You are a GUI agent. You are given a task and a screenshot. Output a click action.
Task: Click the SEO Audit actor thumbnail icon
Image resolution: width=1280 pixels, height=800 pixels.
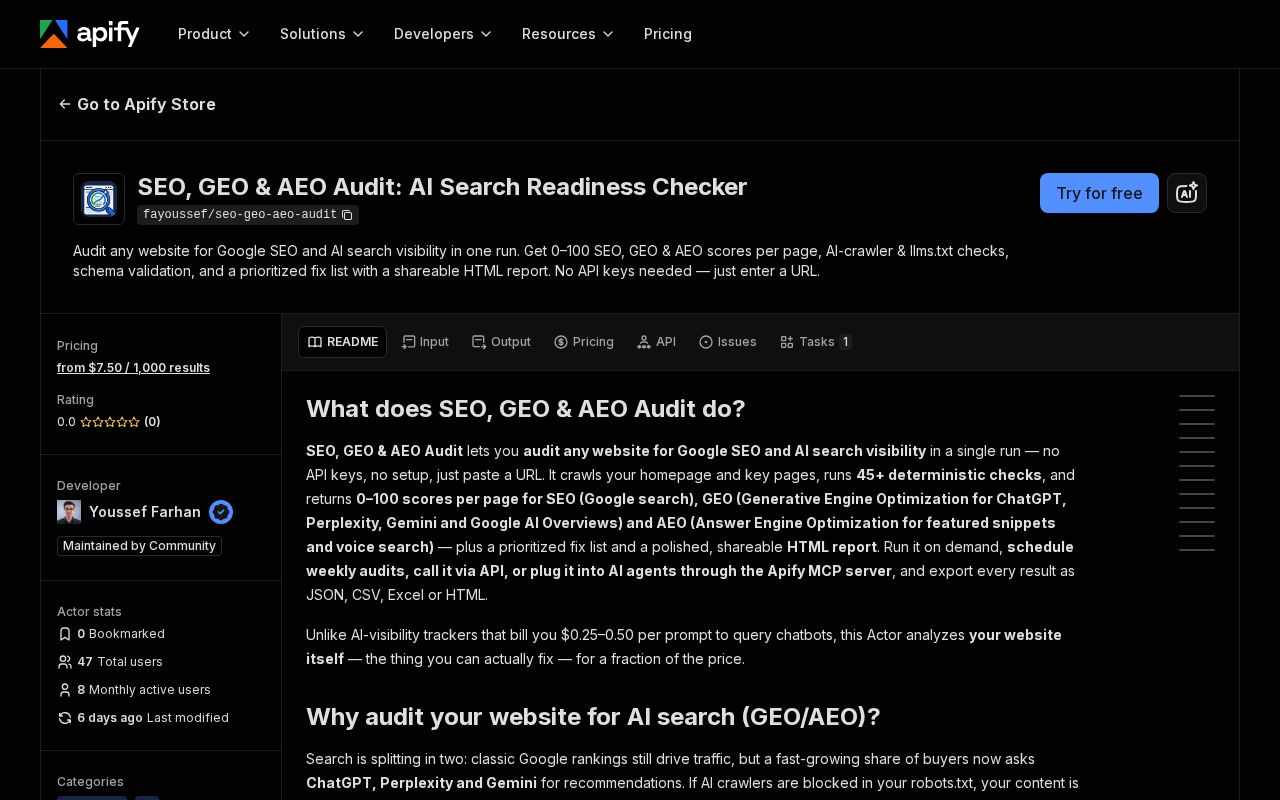[99, 199]
